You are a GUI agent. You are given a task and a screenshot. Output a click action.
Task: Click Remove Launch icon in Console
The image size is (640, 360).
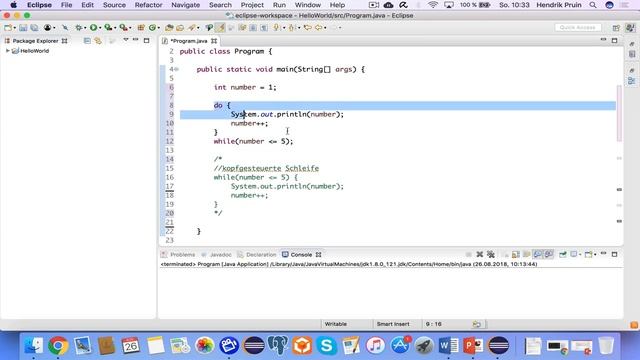(480, 254)
